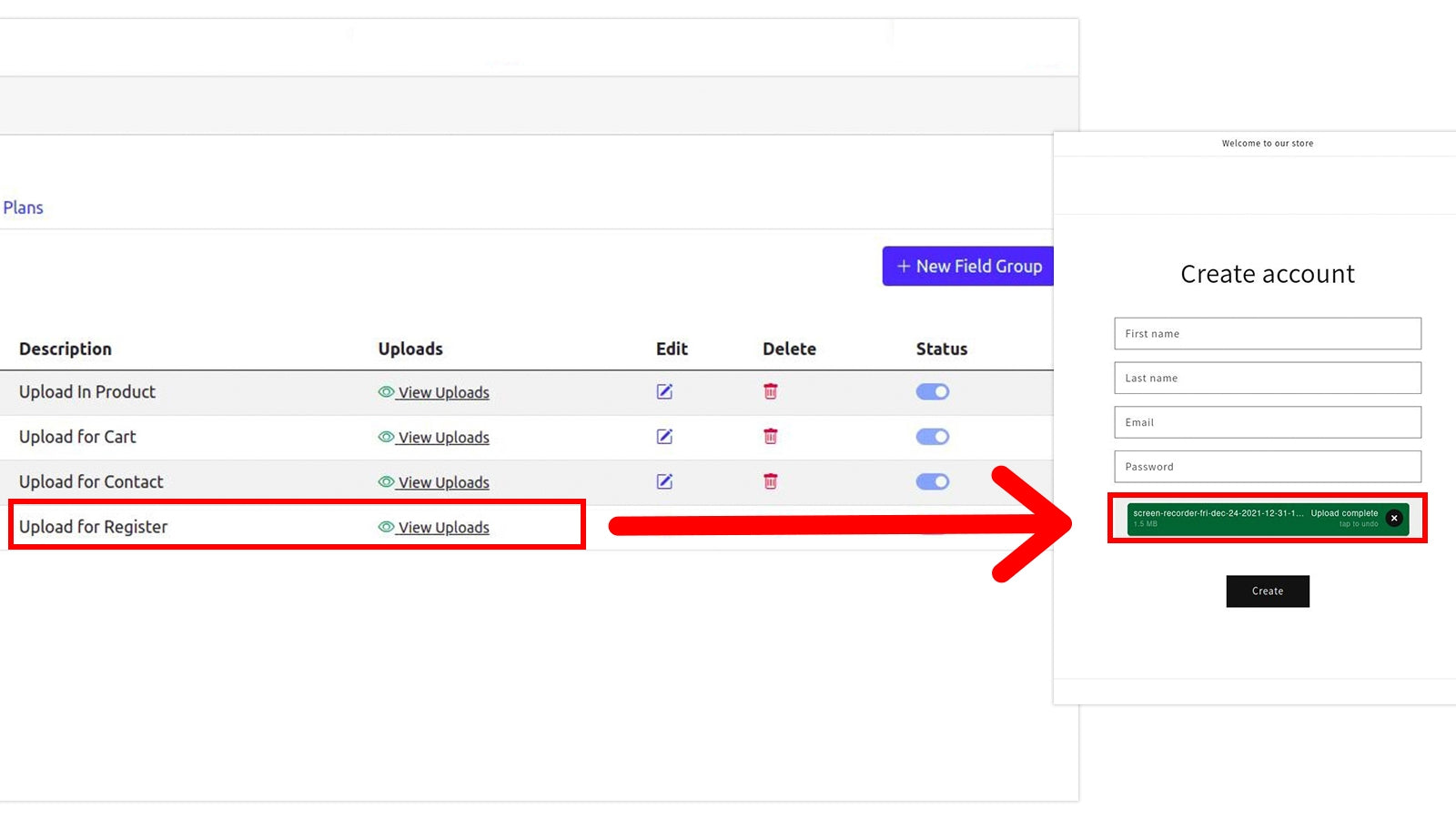Click edit icon for Upload for Cart

664,437
